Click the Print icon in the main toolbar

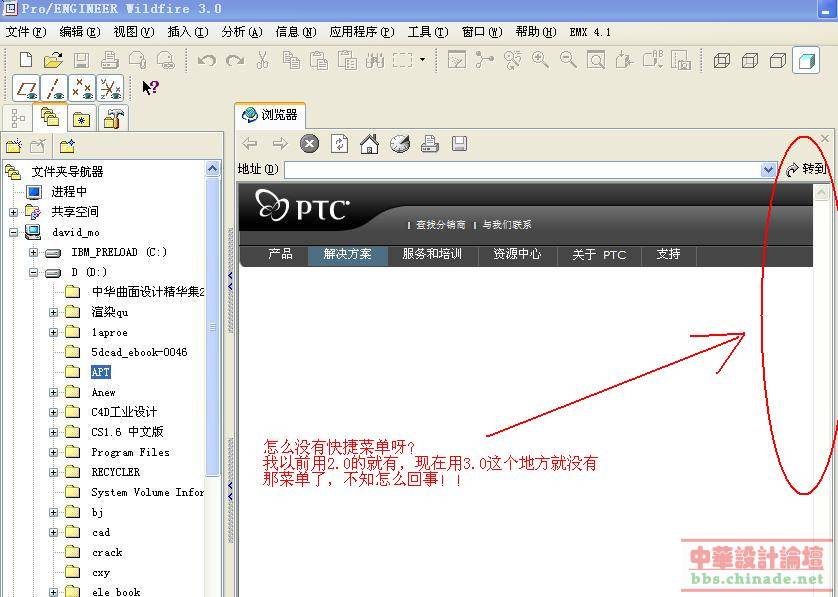(x=110, y=60)
